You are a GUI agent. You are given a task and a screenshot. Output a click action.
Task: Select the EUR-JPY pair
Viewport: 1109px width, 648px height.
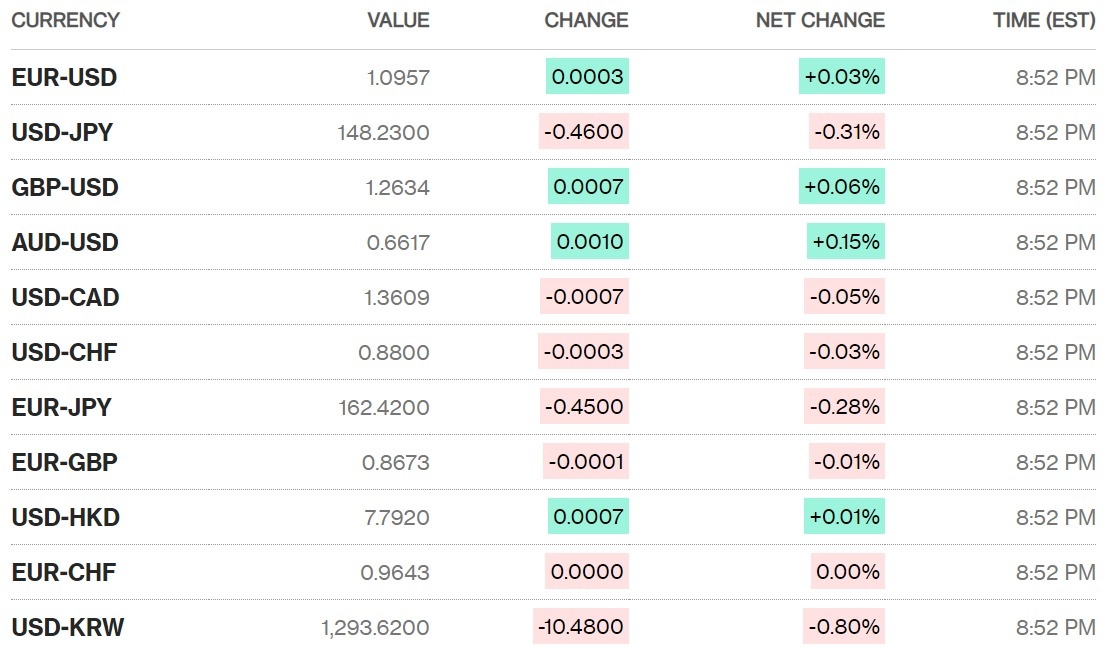pyautogui.click(x=62, y=407)
